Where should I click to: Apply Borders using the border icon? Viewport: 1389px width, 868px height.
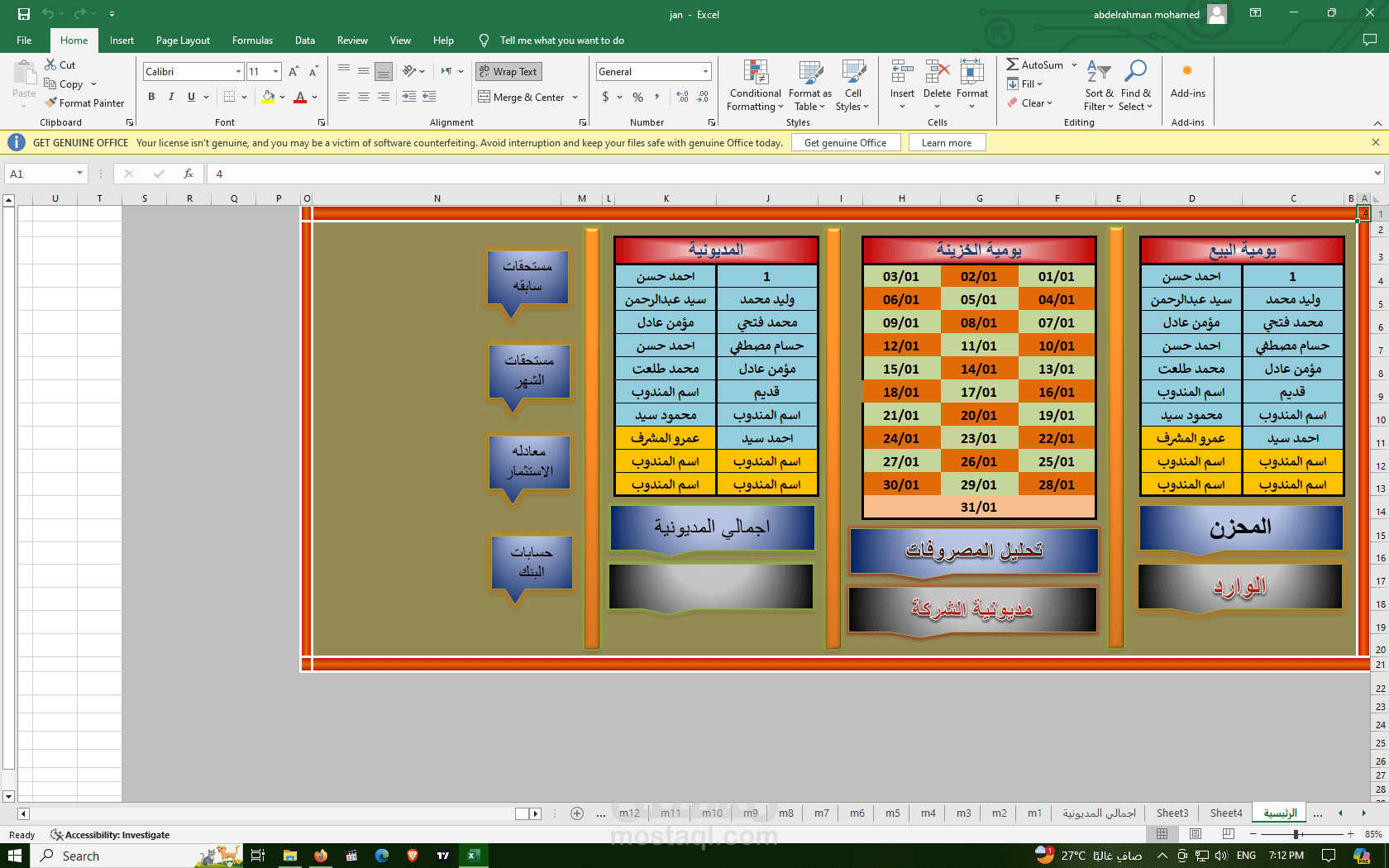pyautogui.click(x=229, y=97)
